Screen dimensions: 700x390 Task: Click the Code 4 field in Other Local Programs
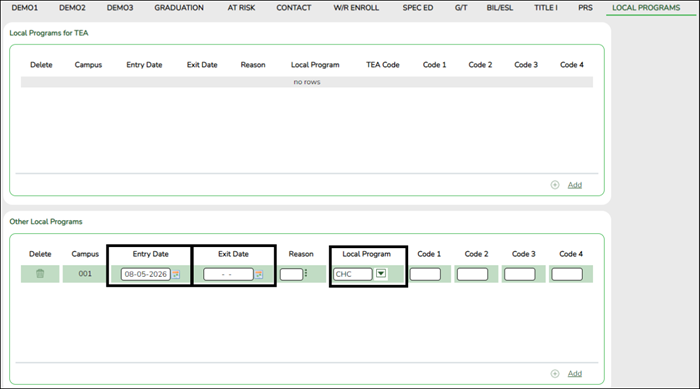[567, 274]
